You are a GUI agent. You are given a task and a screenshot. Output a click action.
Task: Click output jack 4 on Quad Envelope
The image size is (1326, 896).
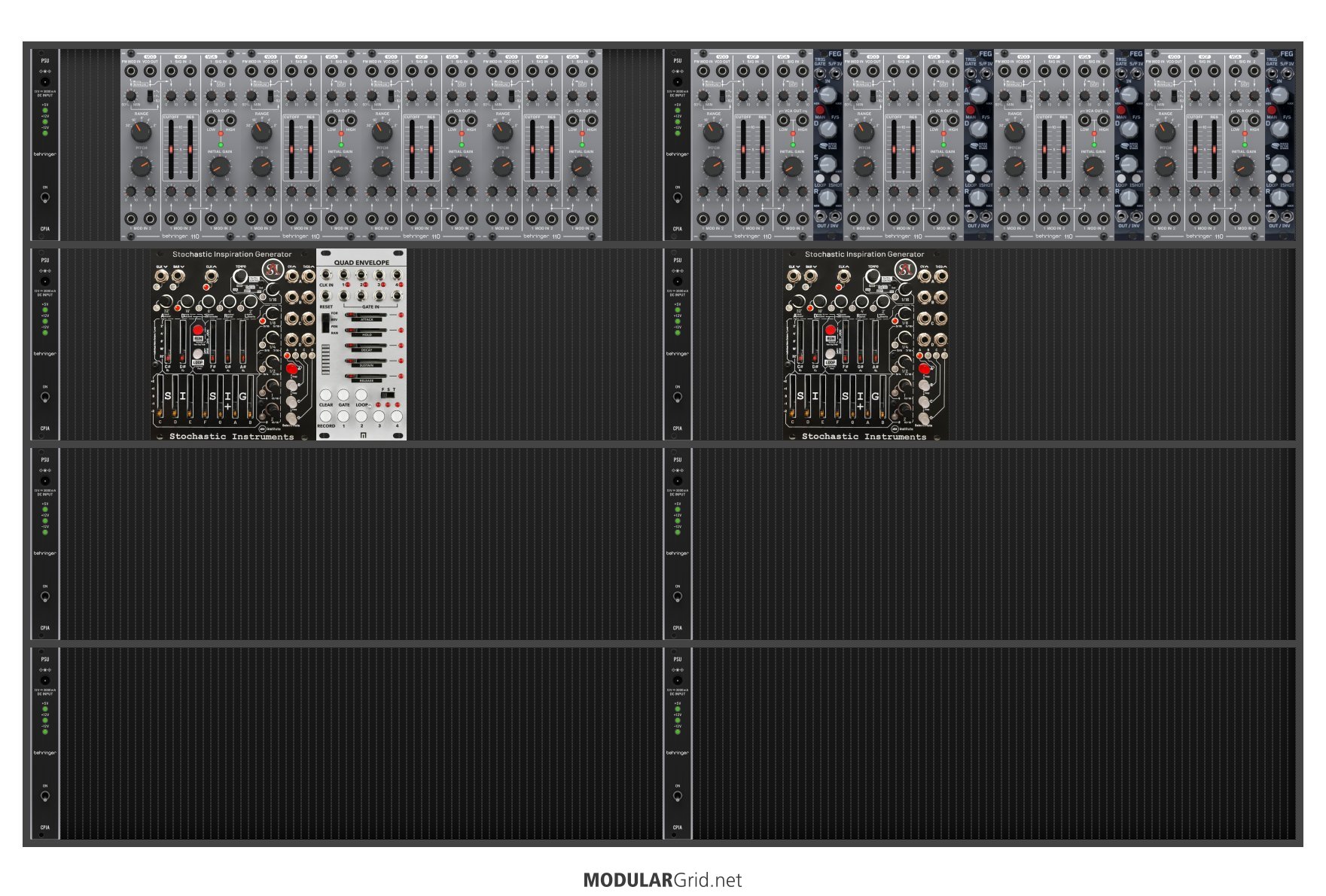tap(397, 276)
